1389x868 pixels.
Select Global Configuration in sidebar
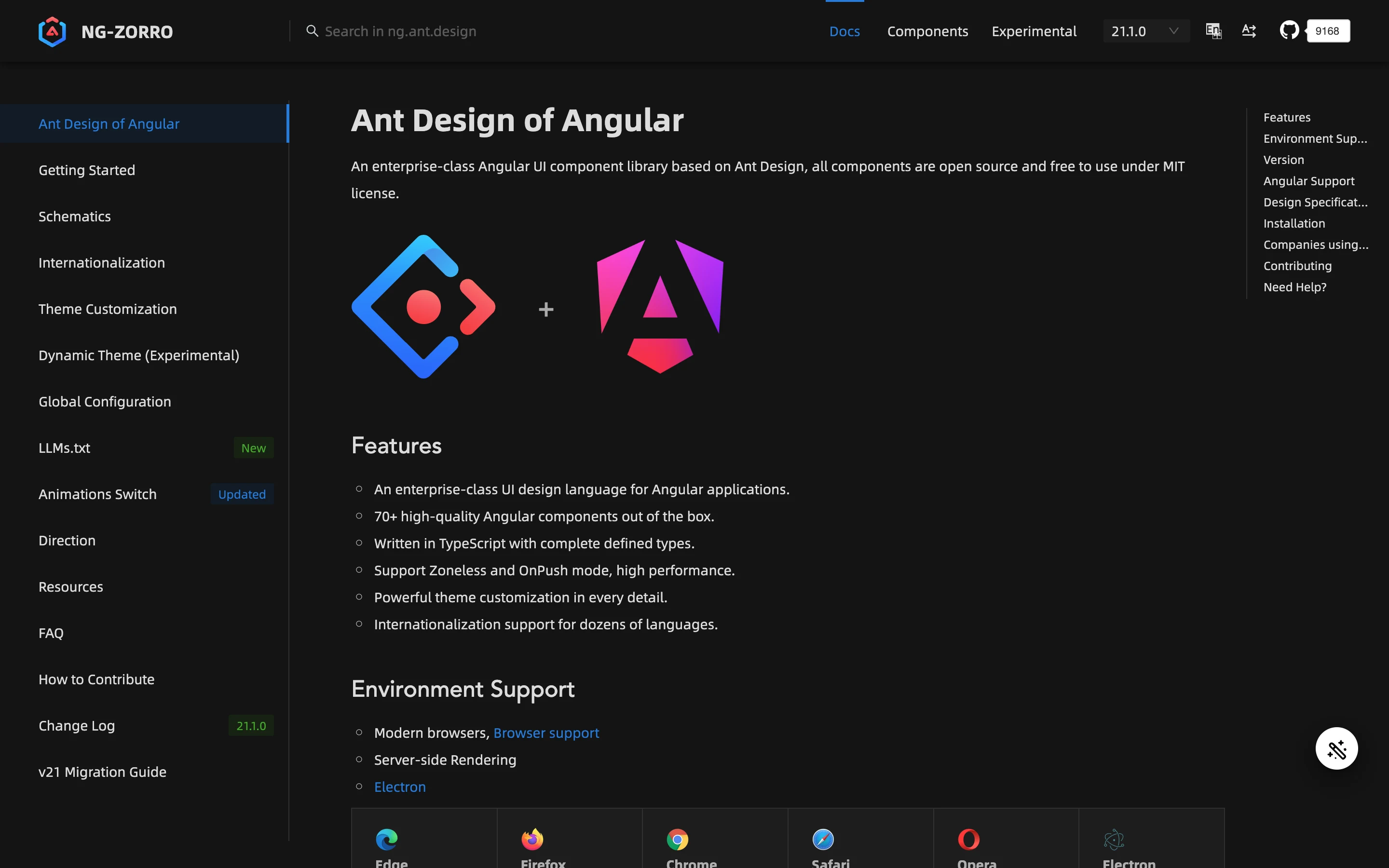144,401
